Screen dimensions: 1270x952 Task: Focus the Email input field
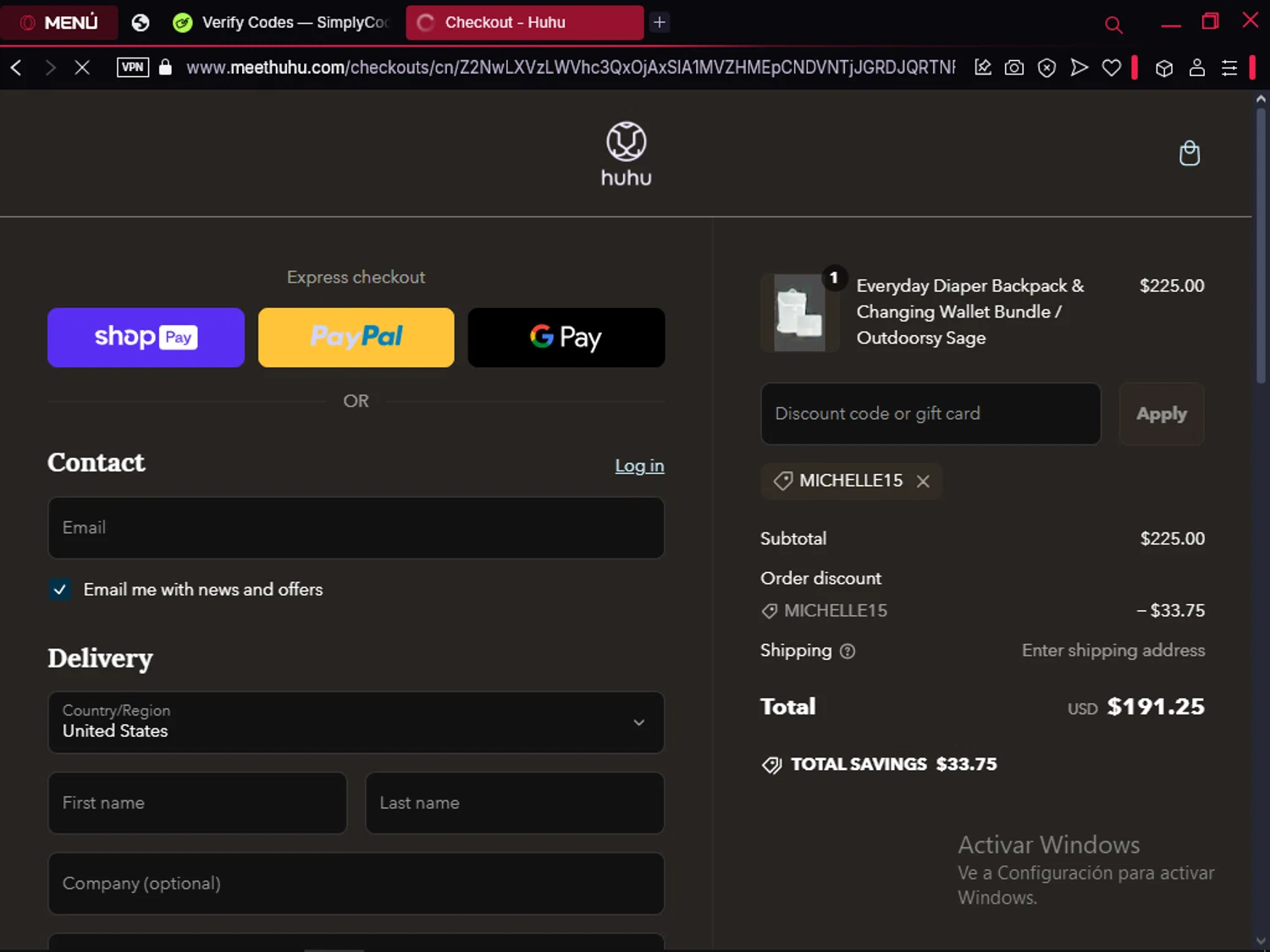356,528
